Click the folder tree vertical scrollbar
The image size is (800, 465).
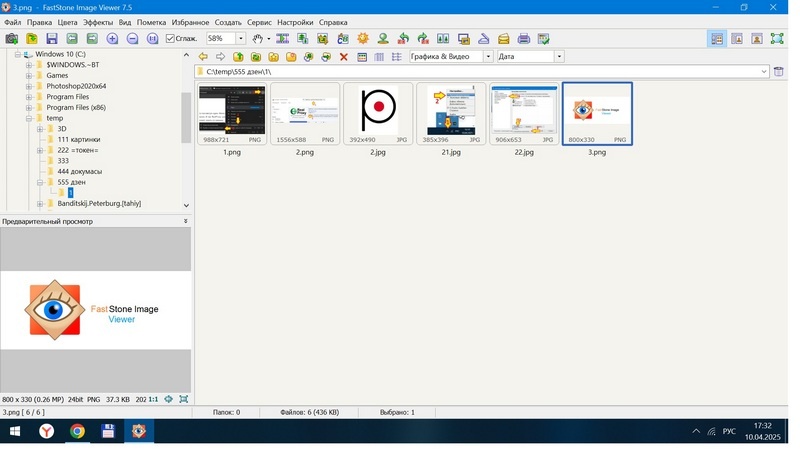point(186,117)
